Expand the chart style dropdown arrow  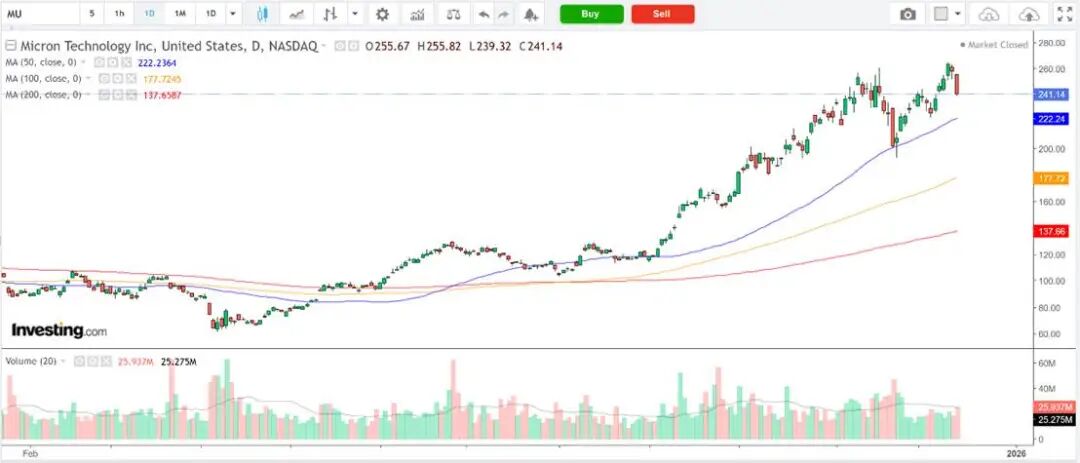[x=354, y=14]
